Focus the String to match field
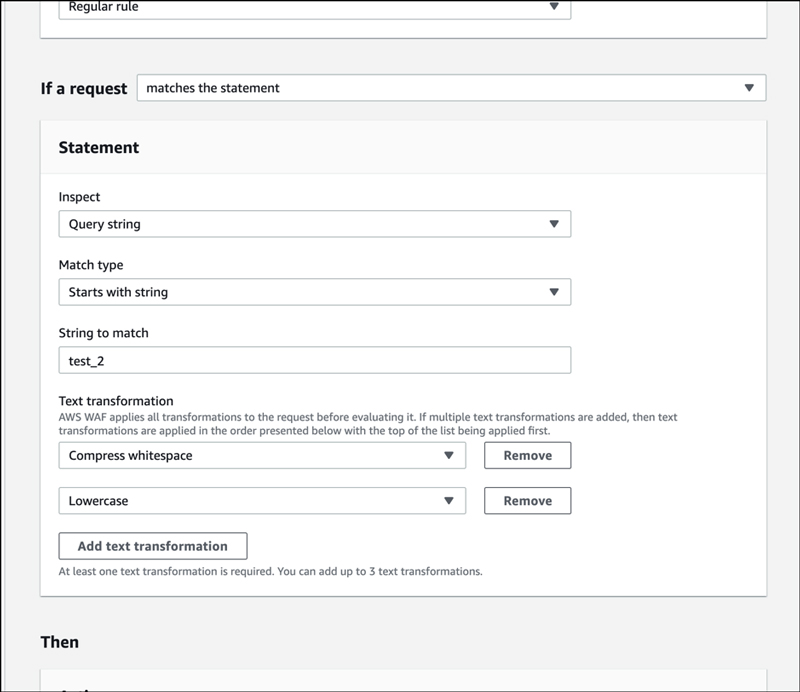 click(314, 360)
